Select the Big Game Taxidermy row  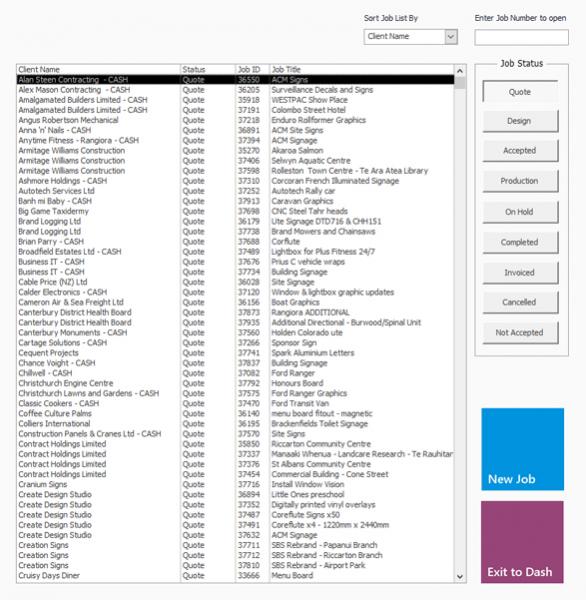tap(235, 211)
